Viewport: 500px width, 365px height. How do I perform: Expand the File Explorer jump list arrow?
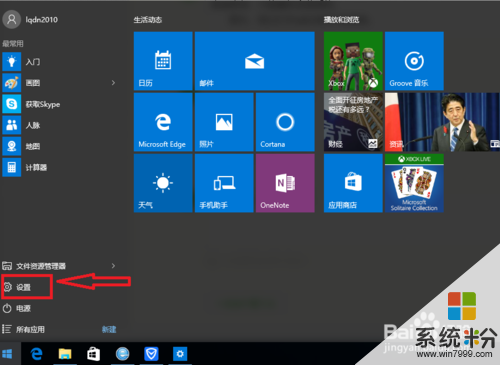113,266
